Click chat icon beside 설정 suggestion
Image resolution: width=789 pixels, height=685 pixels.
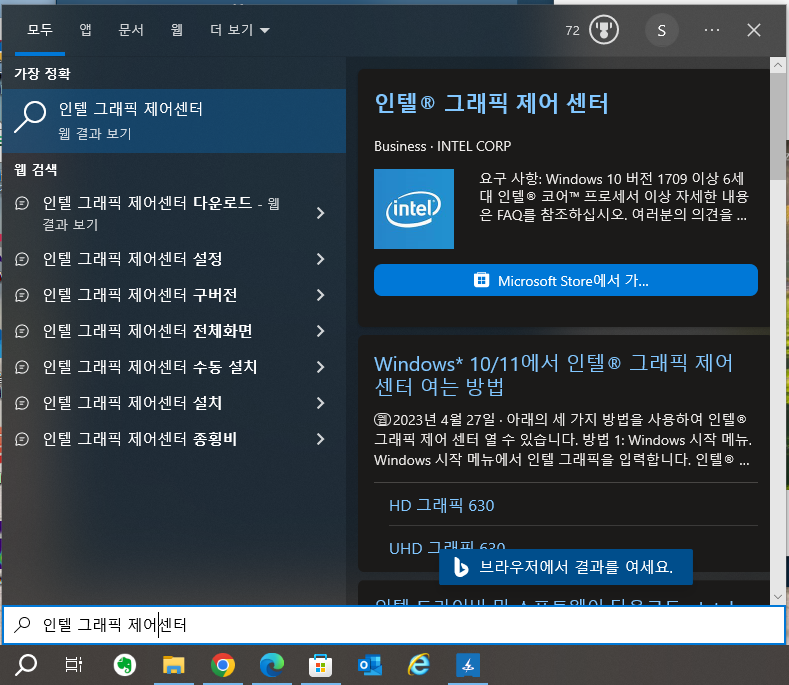click(x=22, y=259)
